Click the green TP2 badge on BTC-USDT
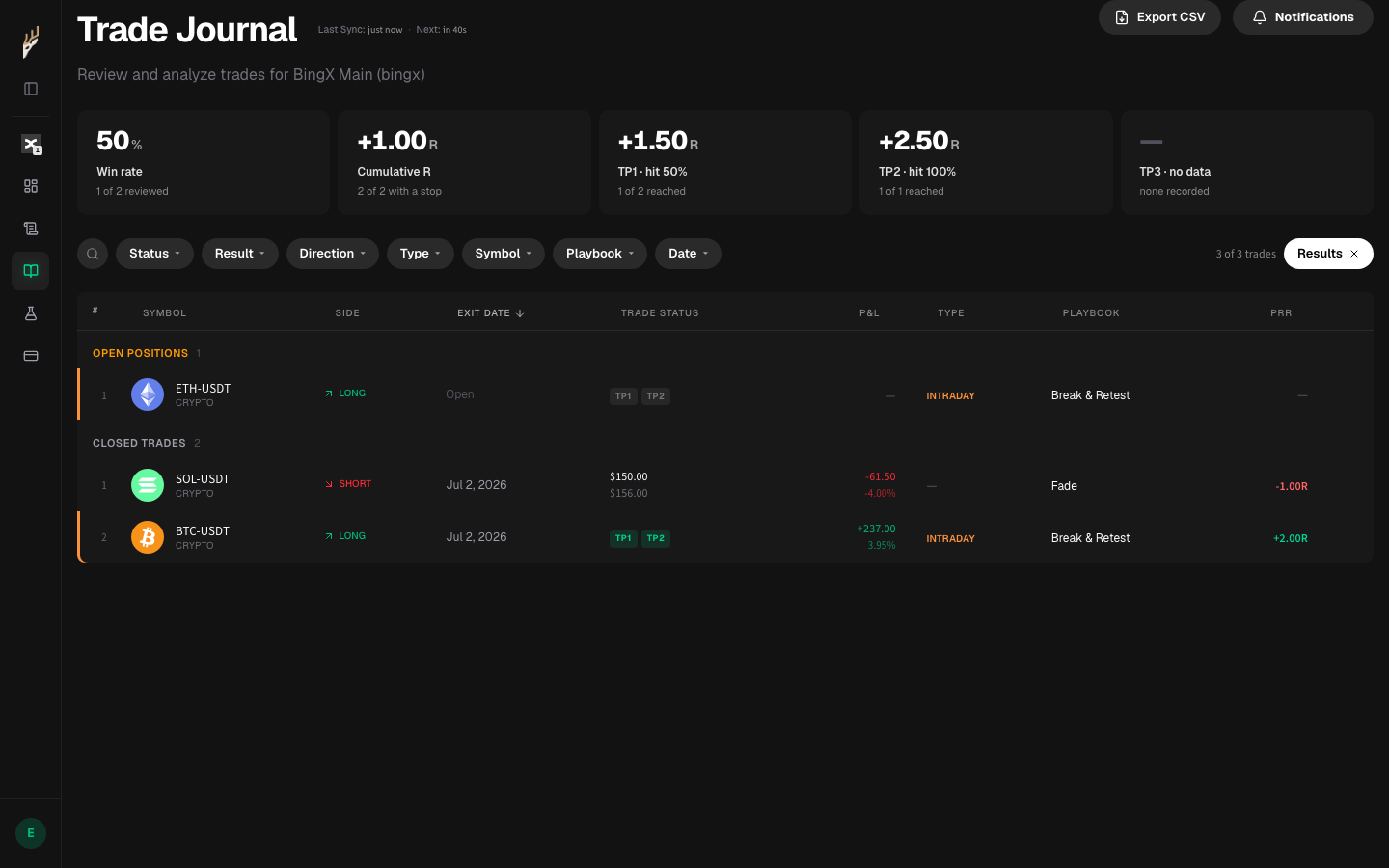The height and width of the screenshot is (868, 1389). pyautogui.click(x=656, y=539)
